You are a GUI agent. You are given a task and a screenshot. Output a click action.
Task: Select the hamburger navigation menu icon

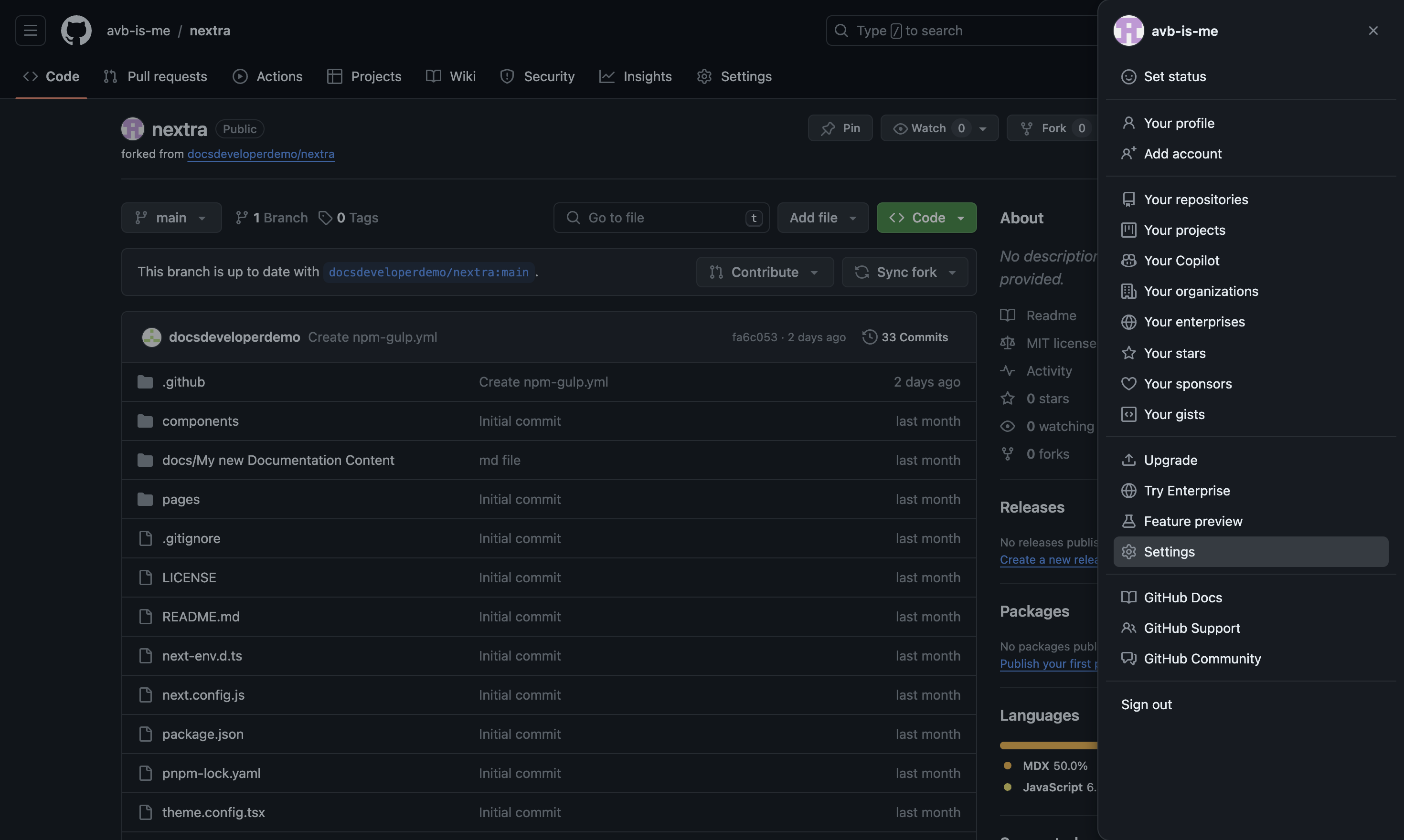coord(30,31)
